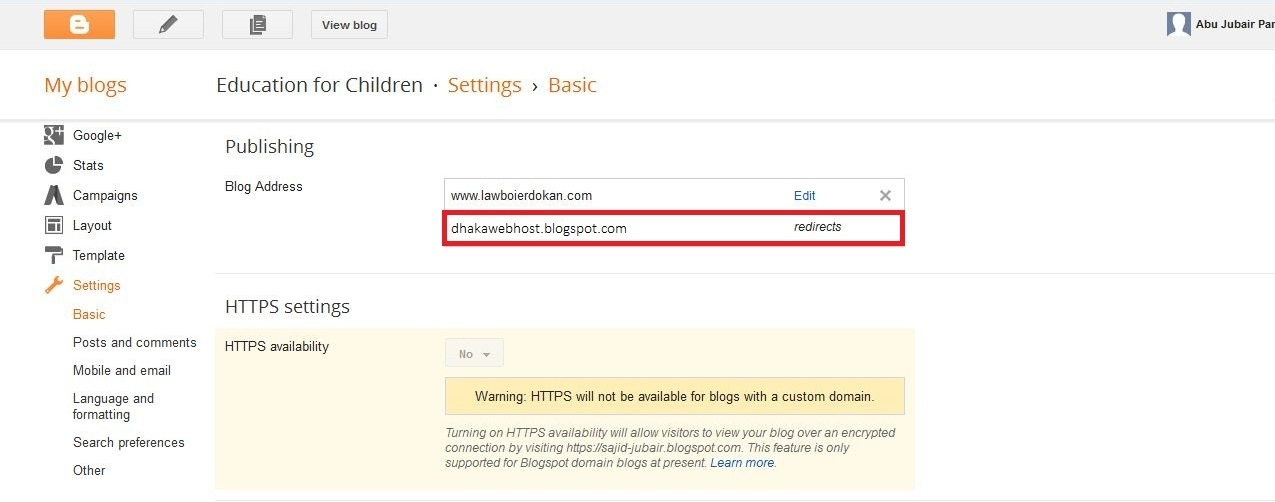Click Edit next to www.lawboierdokan.com
1275x502 pixels.
coord(805,196)
